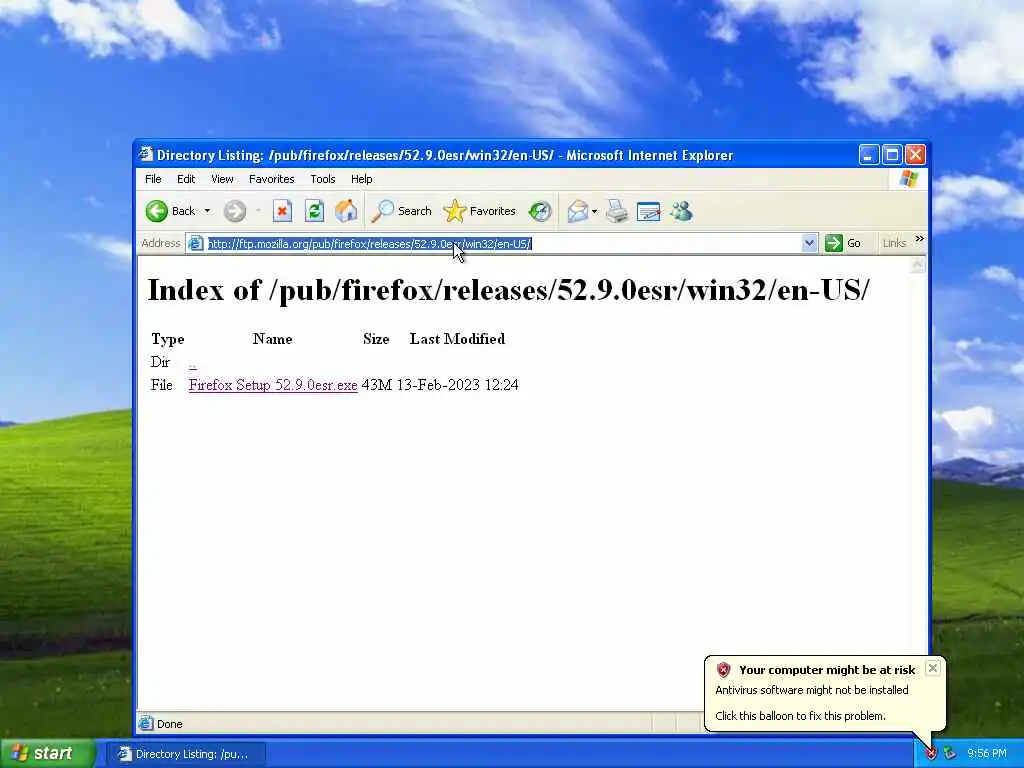Expand the Mail dropdown arrow

click(594, 211)
